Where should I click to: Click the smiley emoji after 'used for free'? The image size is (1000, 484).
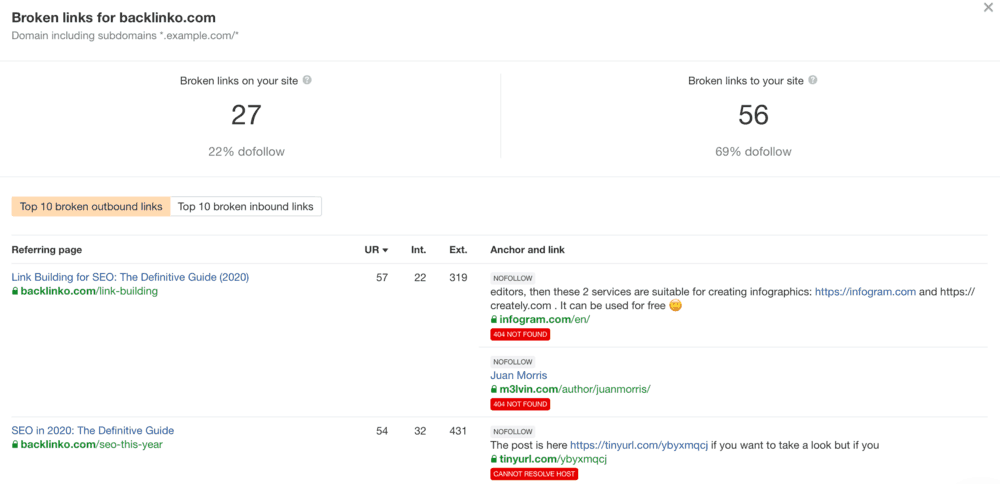(676, 305)
